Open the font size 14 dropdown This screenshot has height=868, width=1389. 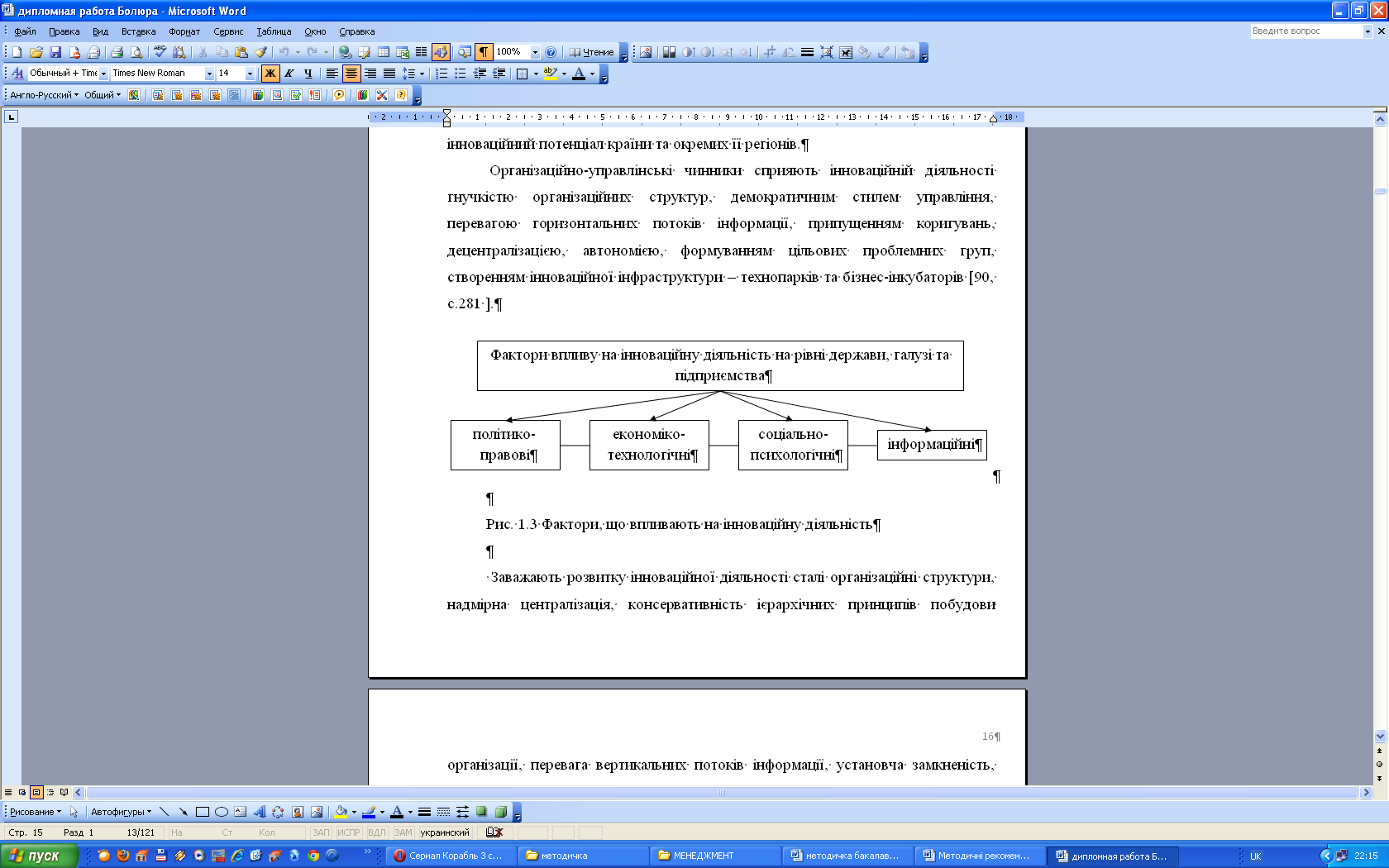[x=251, y=74]
